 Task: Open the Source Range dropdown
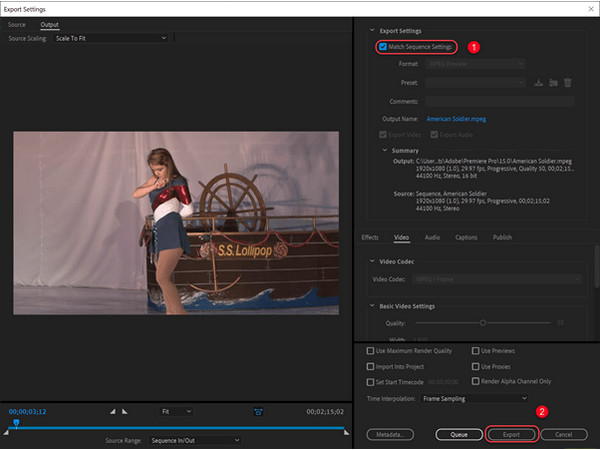pyautogui.click(x=195, y=440)
